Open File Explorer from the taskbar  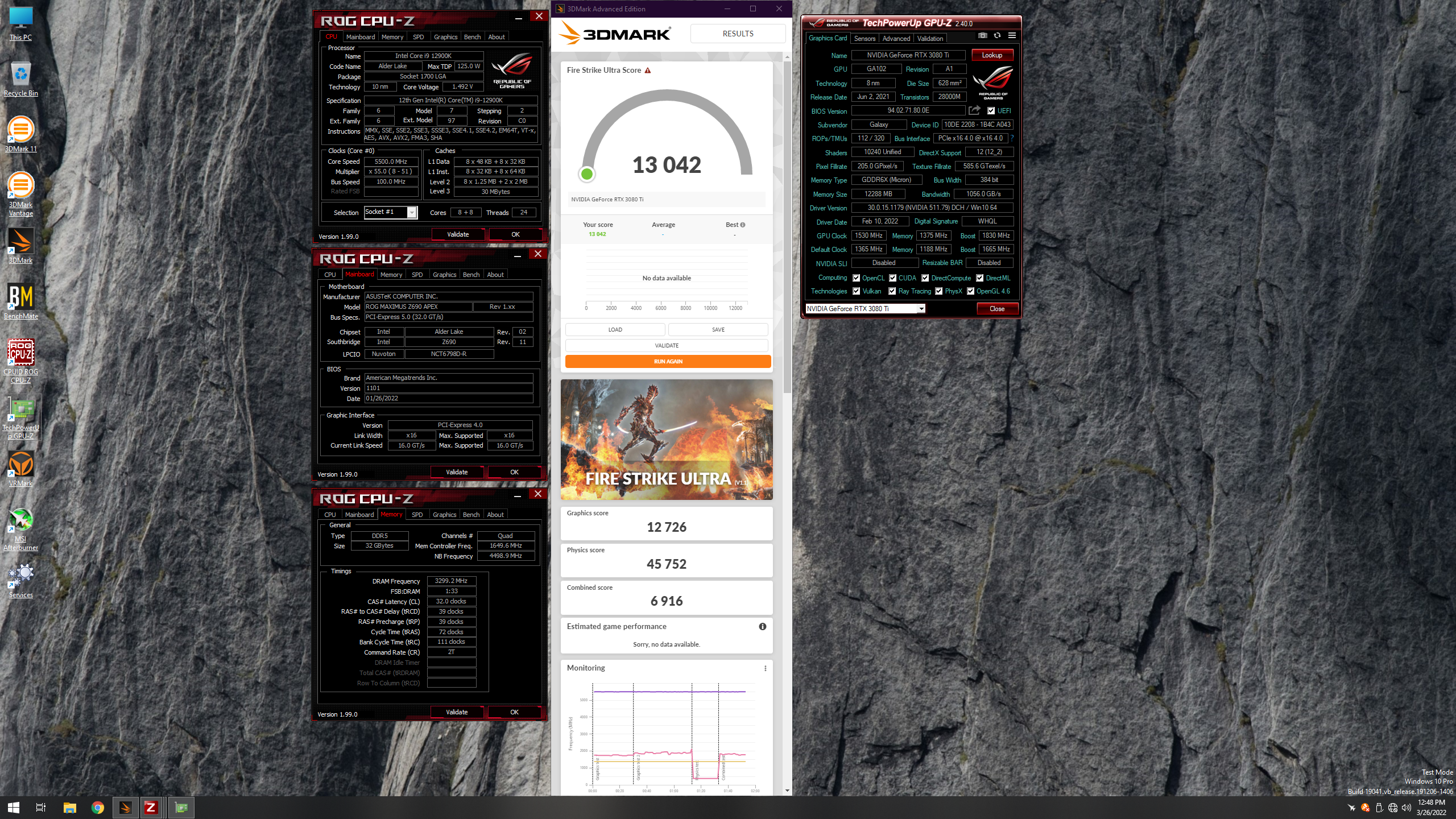69,808
